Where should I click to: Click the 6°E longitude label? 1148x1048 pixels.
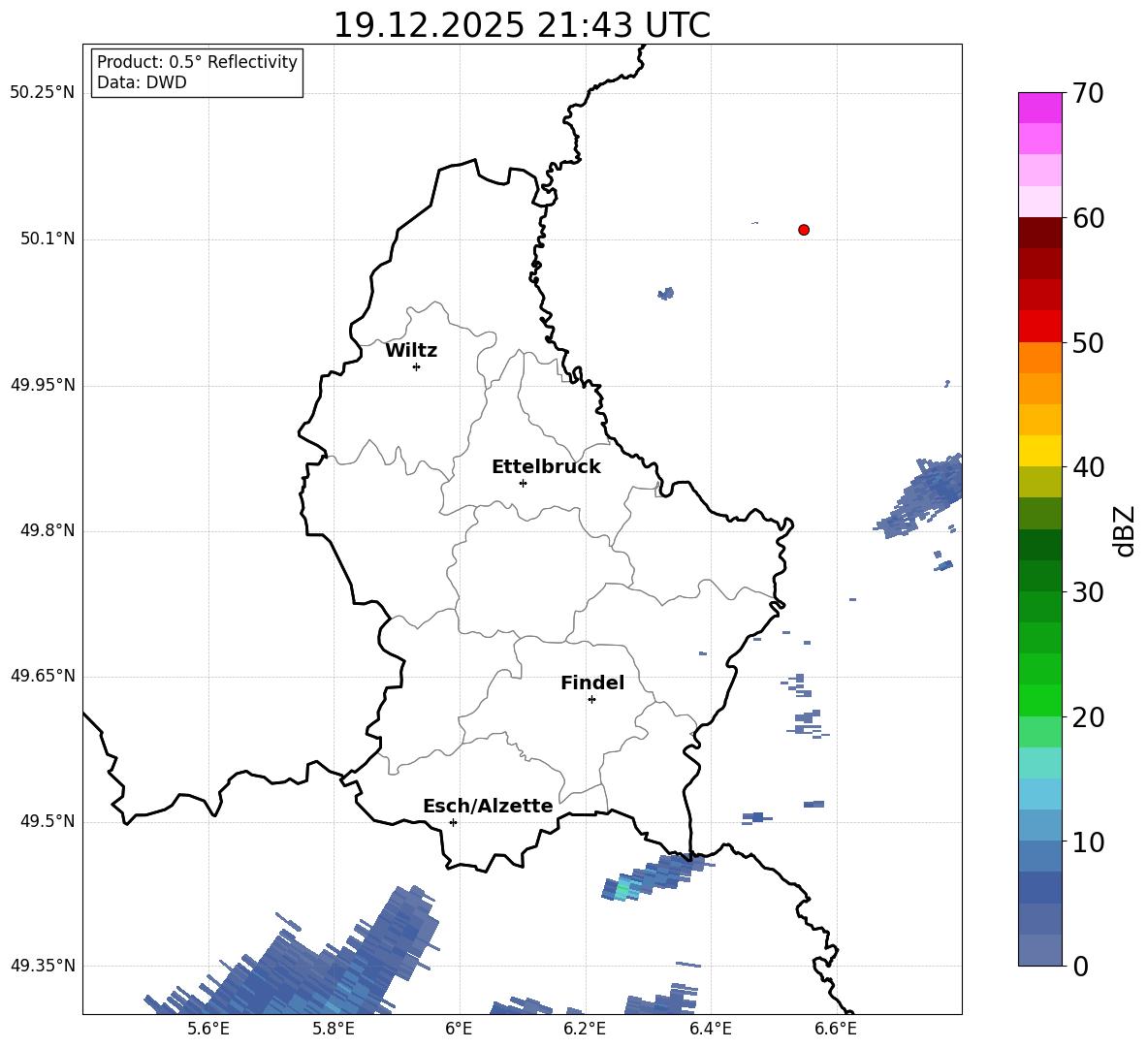coord(459,1029)
